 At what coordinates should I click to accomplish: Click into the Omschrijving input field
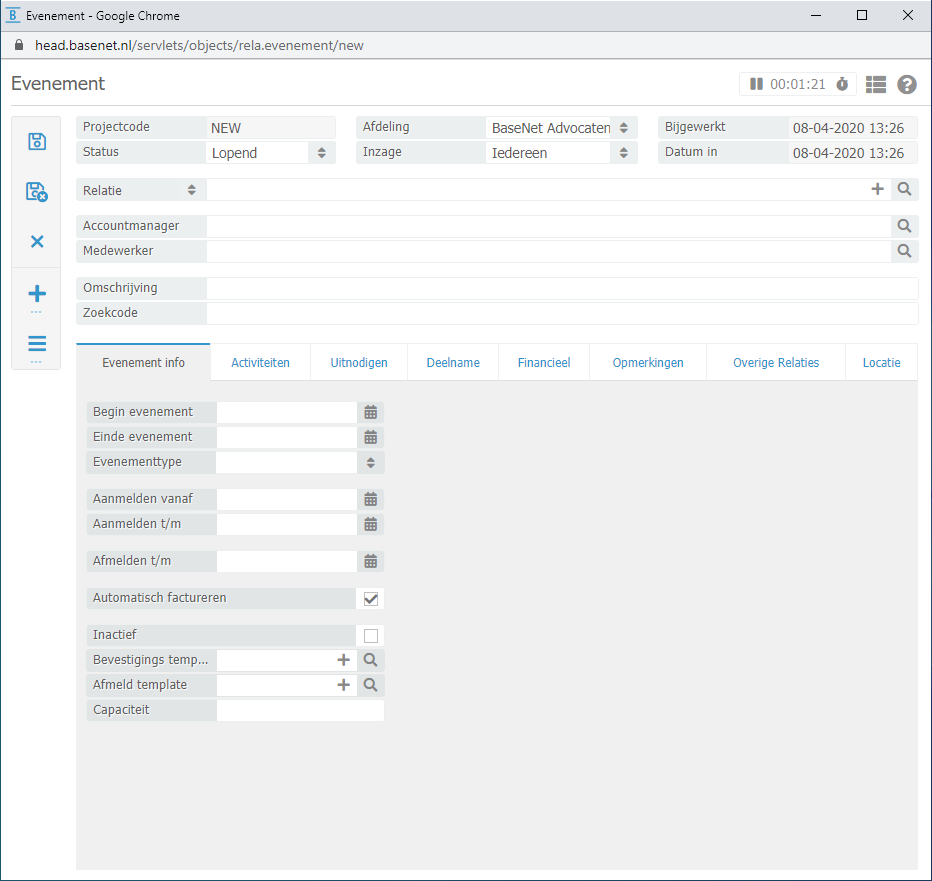pyautogui.click(x=562, y=288)
